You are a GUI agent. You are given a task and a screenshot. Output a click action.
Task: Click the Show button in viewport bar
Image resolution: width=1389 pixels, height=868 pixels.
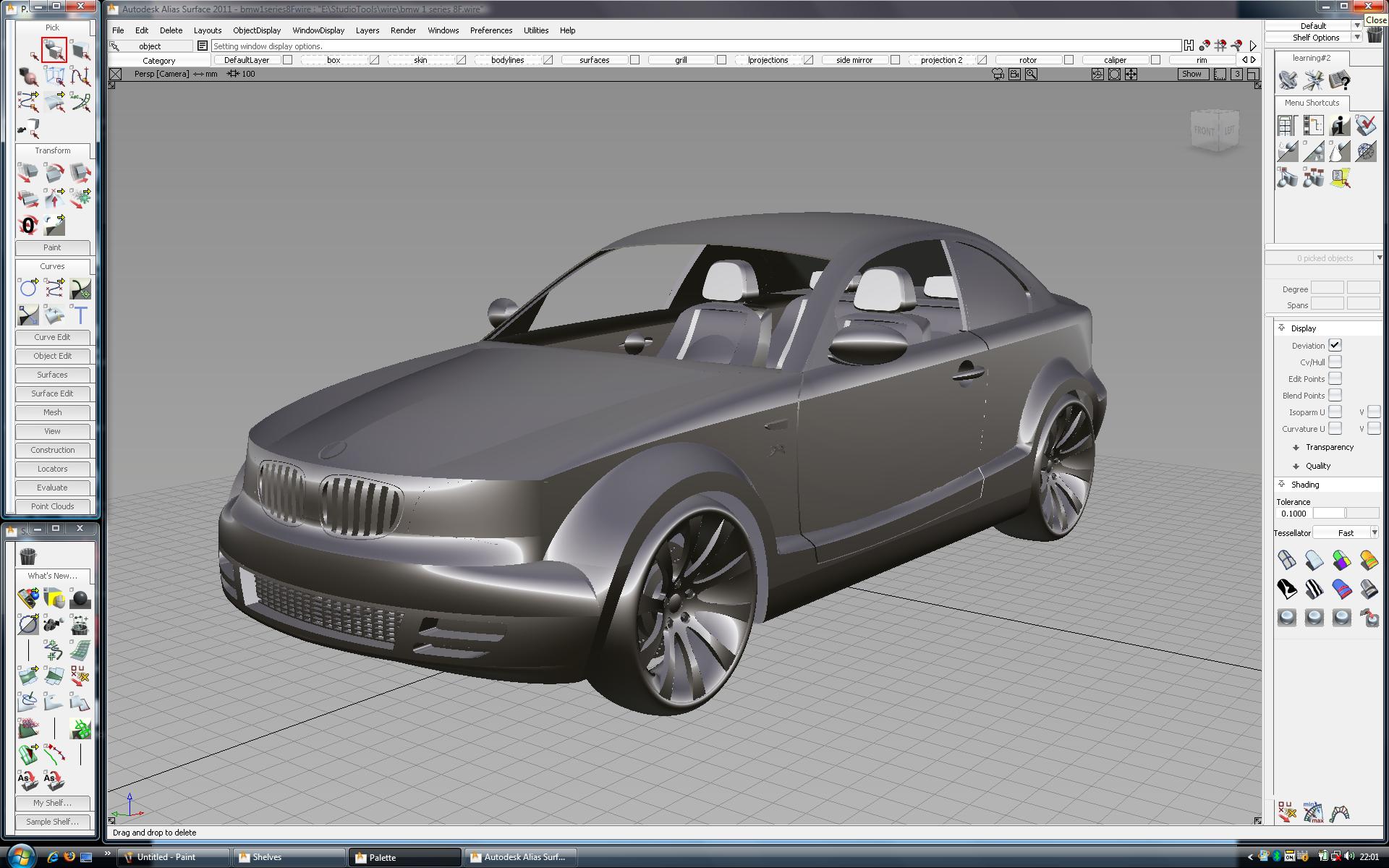(1192, 74)
